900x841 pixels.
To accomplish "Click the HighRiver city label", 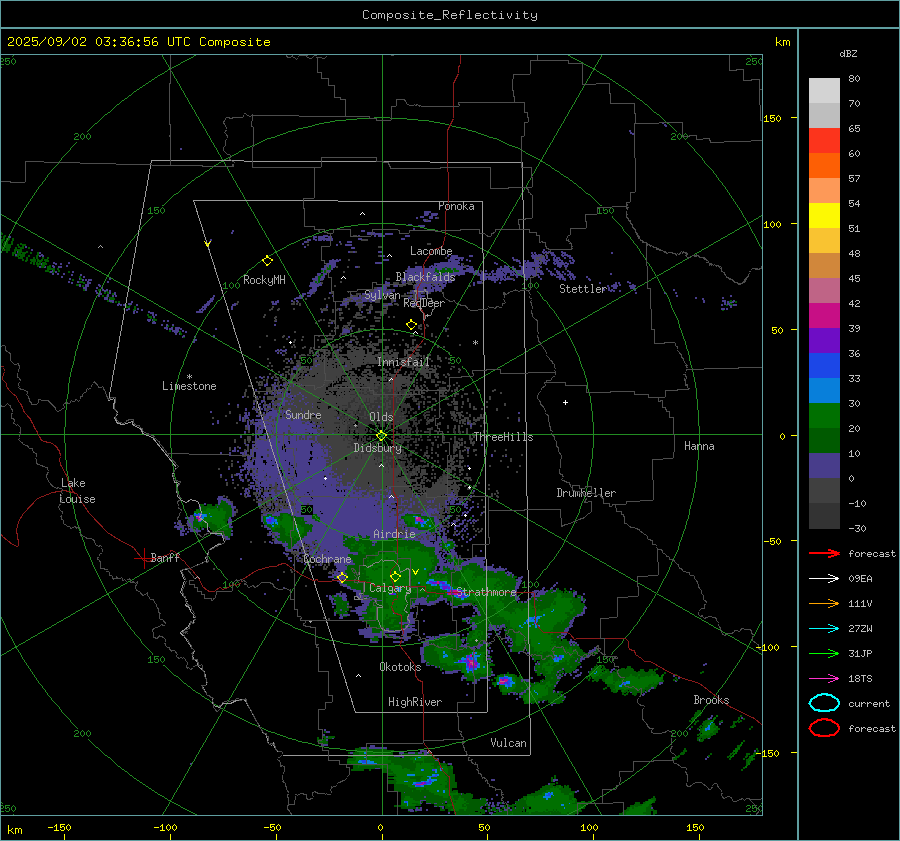I will 415,702.
